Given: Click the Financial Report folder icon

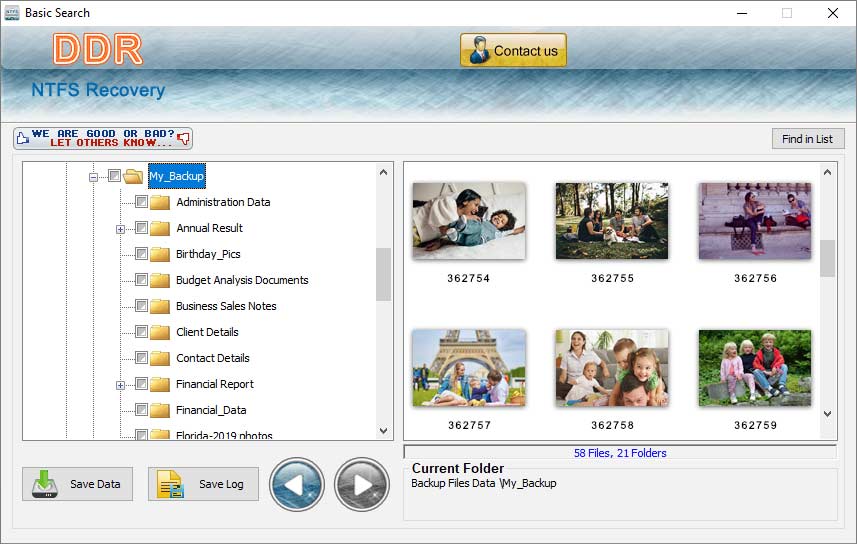Looking at the screenshot, I should click(x=160, y=384).
